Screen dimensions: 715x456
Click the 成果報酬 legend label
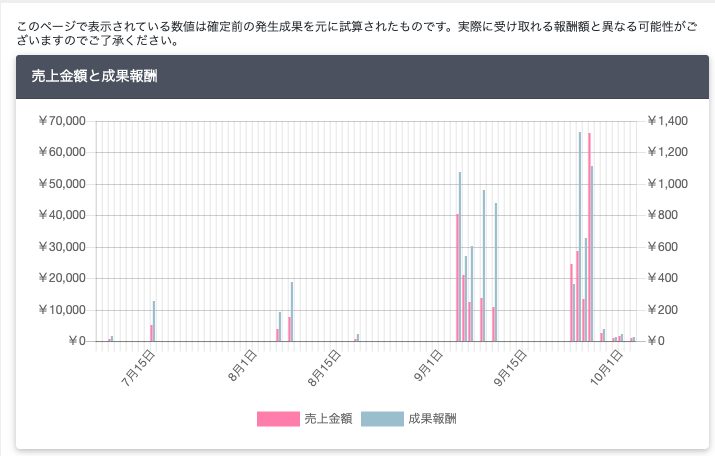(432, 419)
